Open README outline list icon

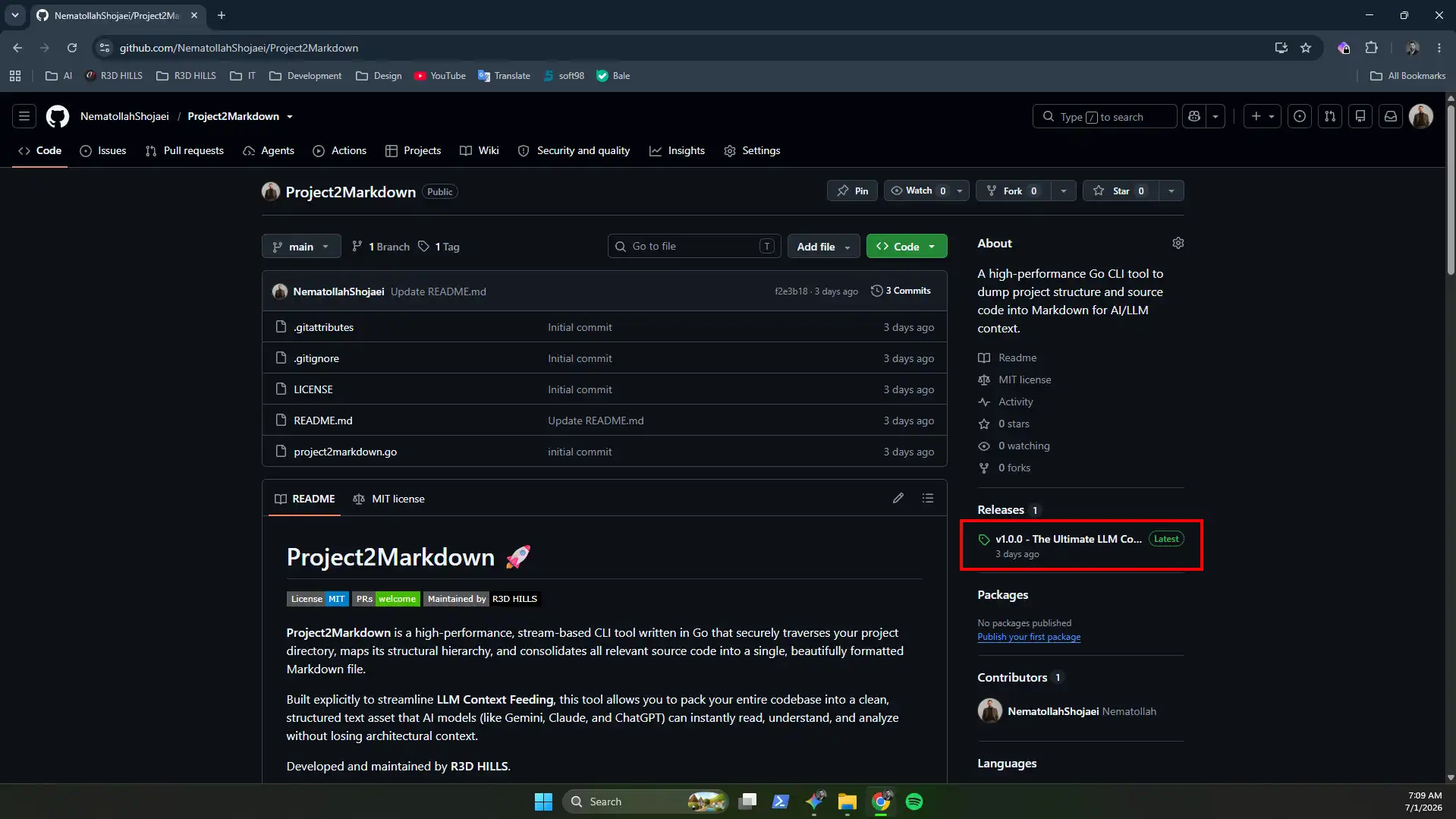tap(928, 498)
